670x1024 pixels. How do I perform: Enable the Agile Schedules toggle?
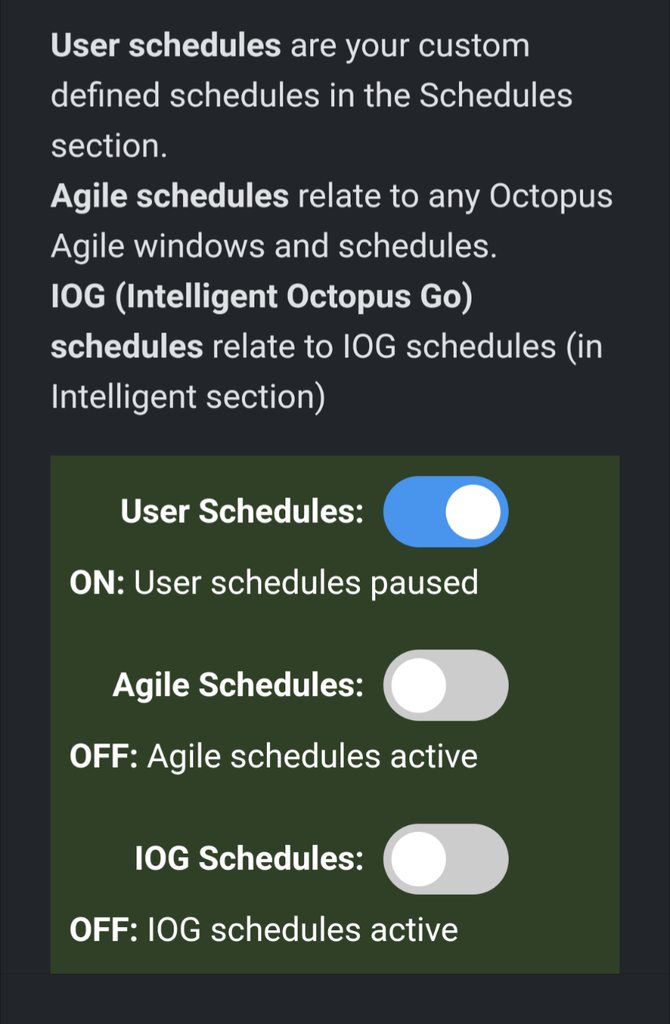click(446, 685)
